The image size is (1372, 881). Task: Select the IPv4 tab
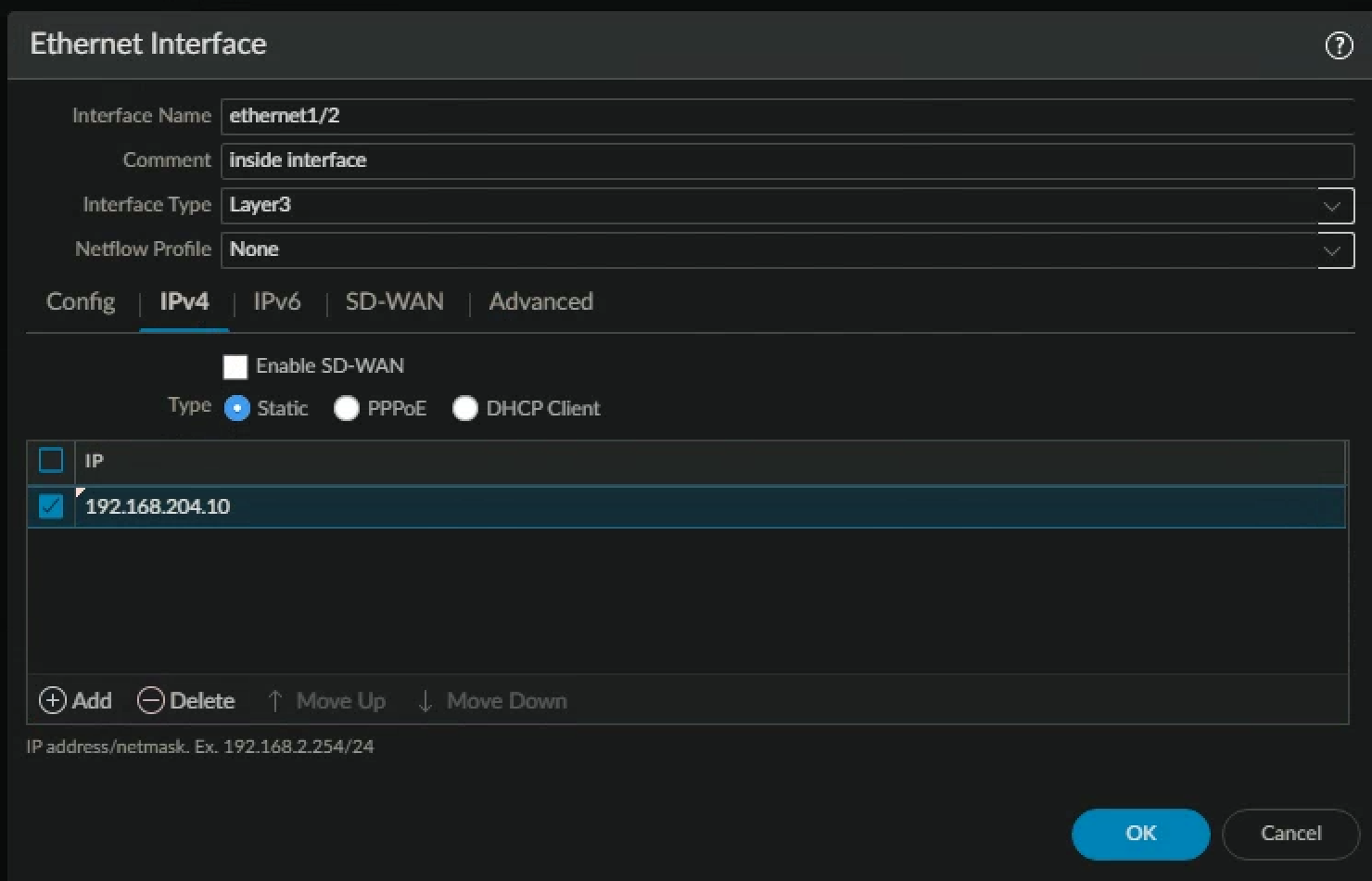coord(184,301)
